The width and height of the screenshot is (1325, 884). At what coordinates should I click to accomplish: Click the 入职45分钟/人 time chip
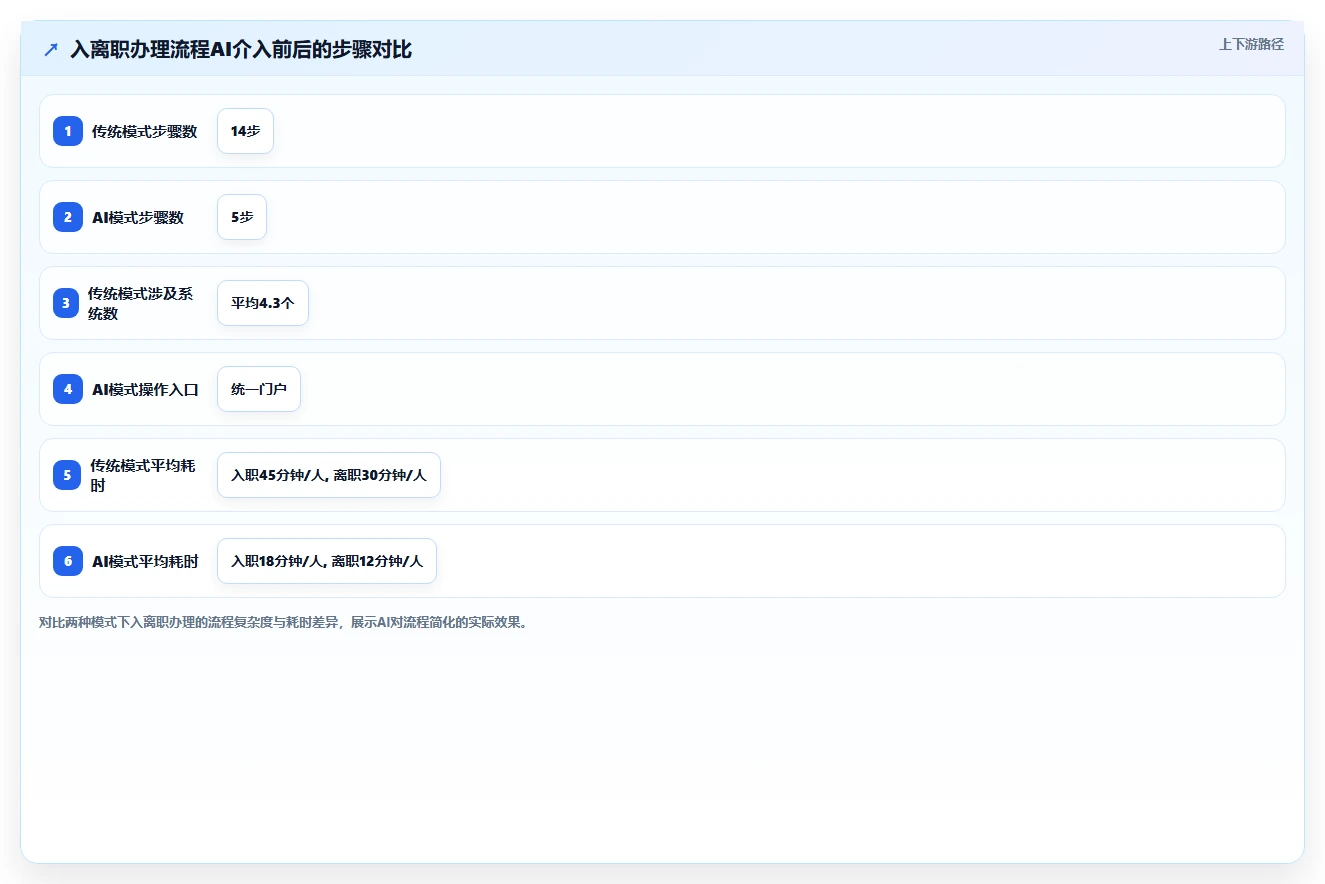[329, 475]
